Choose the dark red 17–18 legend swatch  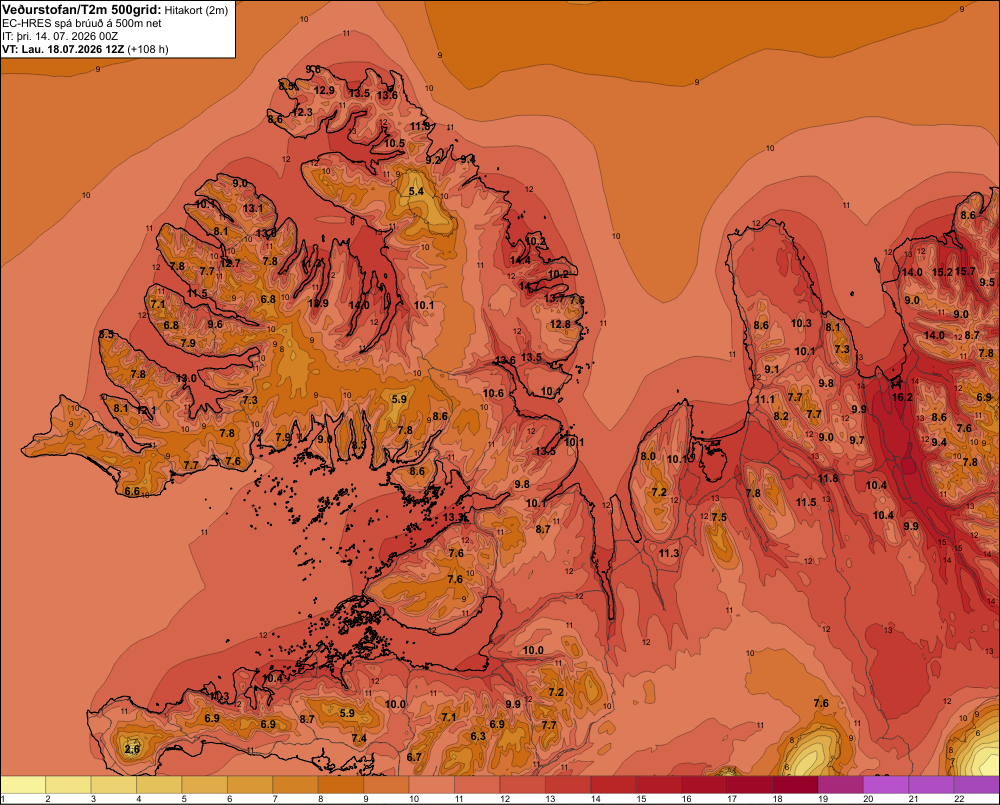pos(750,785)
